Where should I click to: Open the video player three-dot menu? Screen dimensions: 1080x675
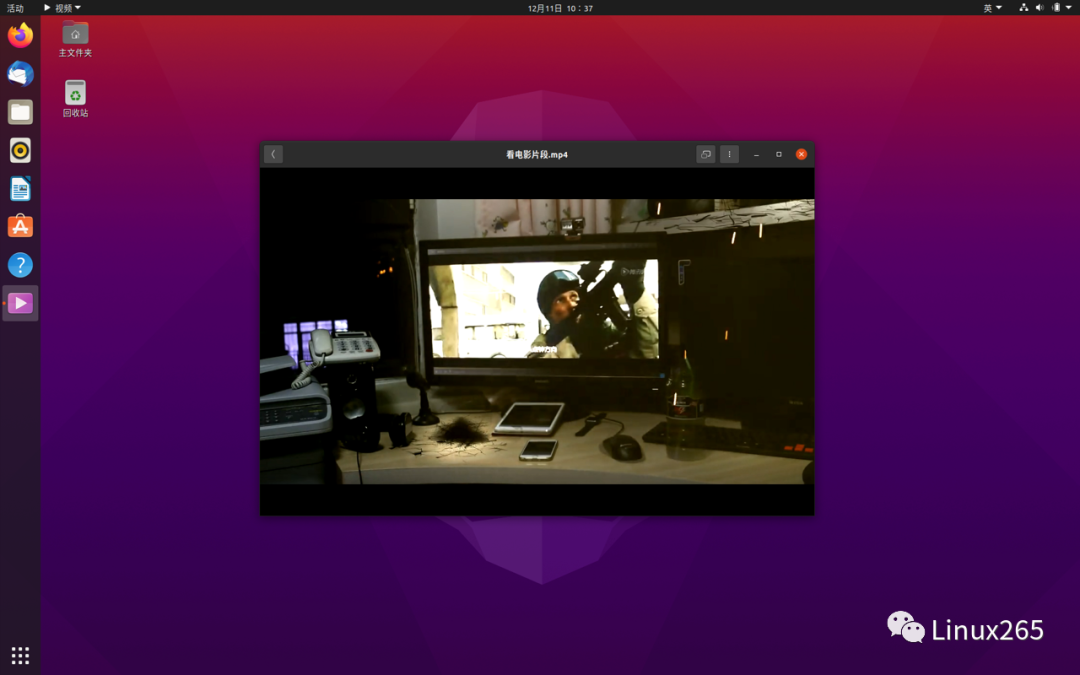[x=729, y=154]
